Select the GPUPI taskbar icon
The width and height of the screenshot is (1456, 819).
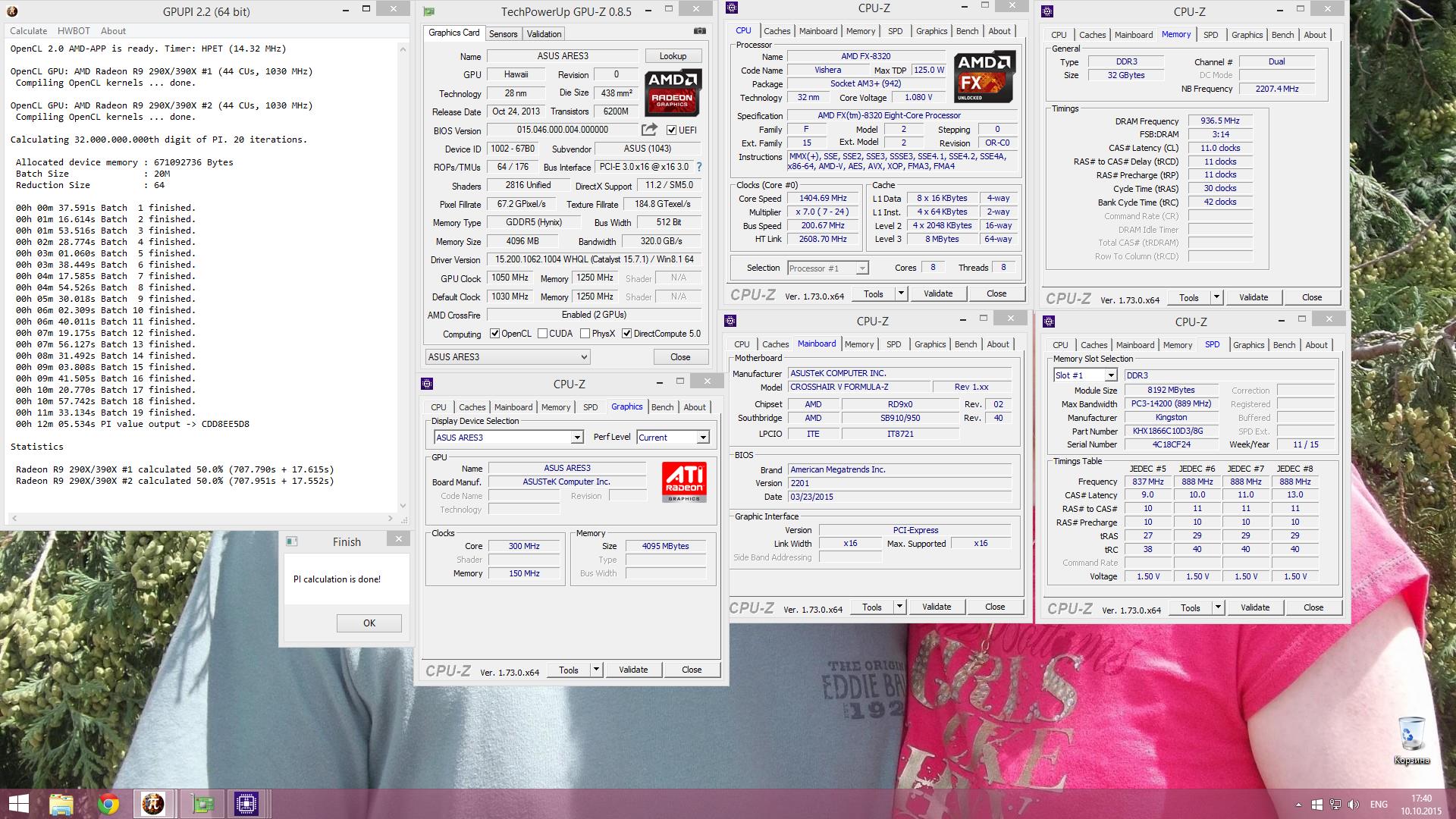[x=154, y=804]
